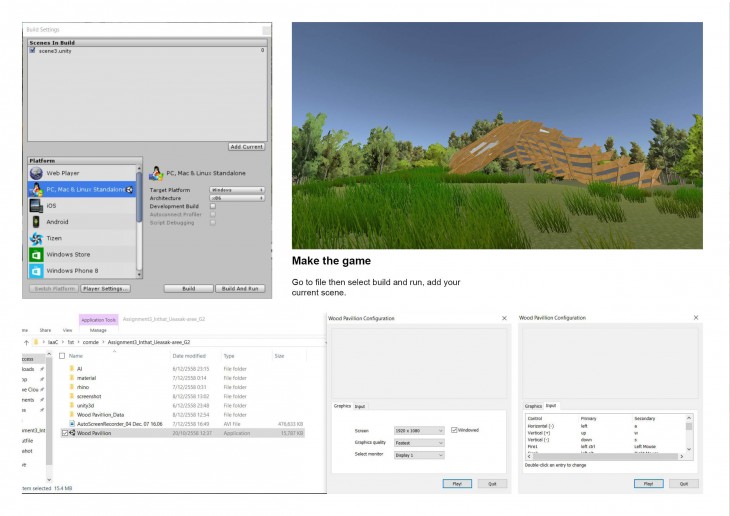This screenshot has width=730, height=516.
Task: Select the Android platform icon
Action: 37,221
